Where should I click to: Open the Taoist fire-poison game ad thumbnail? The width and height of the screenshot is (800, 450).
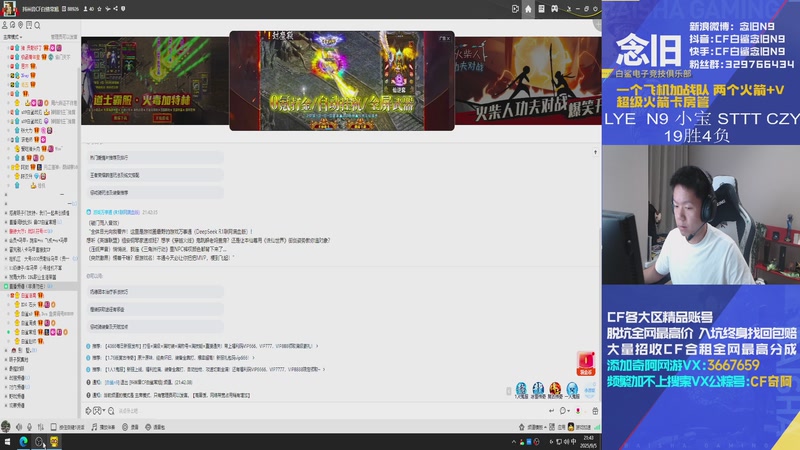coord(155,81)
